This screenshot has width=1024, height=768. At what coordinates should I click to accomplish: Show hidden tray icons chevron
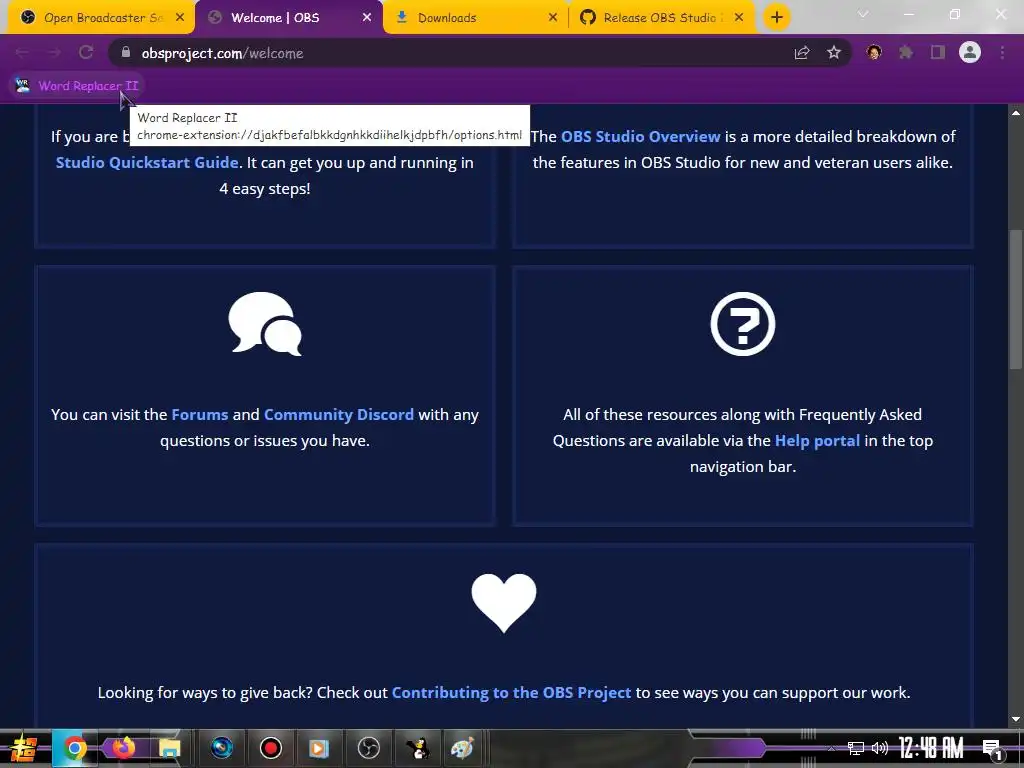click(x=831, y=748)
